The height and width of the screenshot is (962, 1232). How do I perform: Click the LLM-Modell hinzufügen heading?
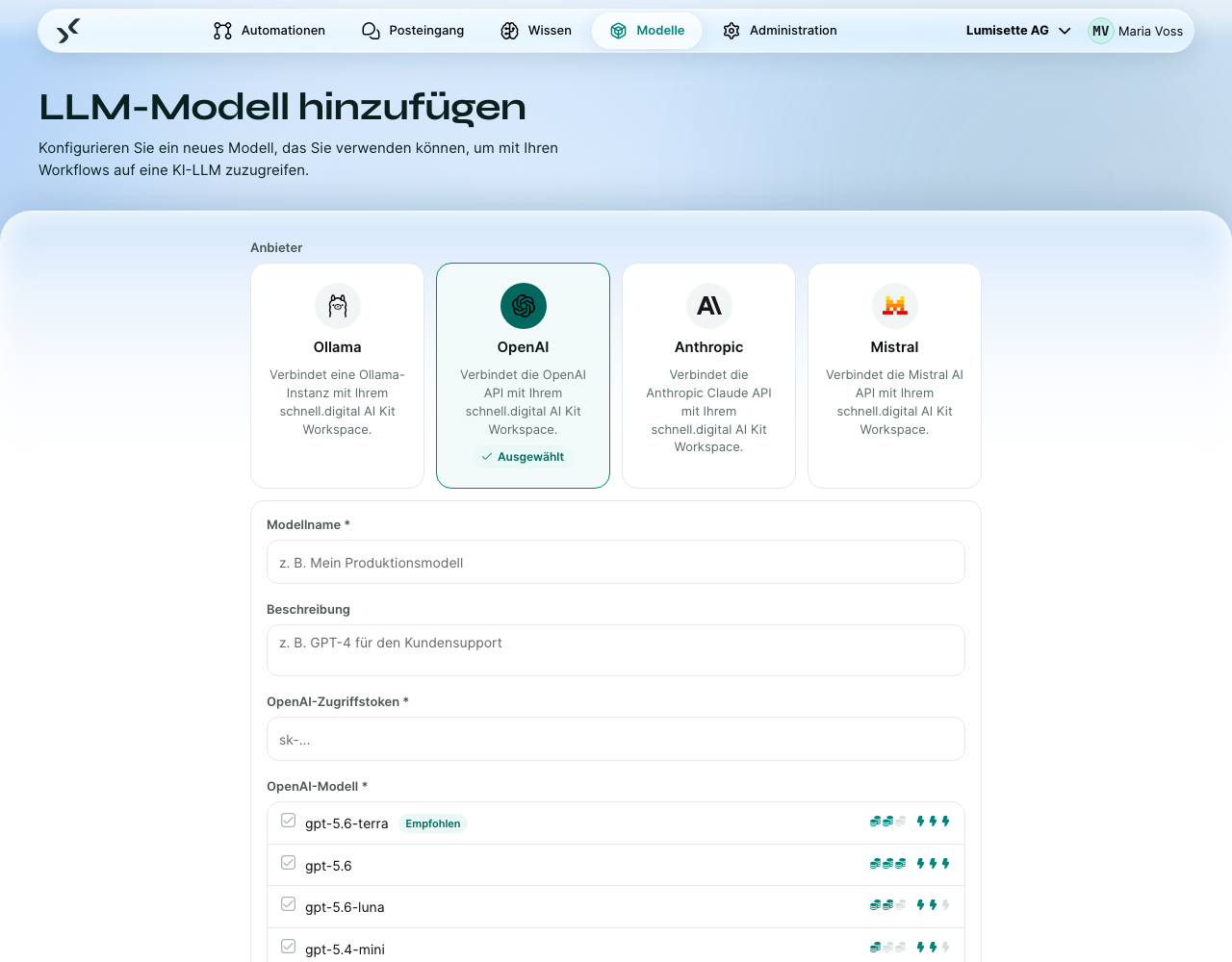tap(283, 107)
